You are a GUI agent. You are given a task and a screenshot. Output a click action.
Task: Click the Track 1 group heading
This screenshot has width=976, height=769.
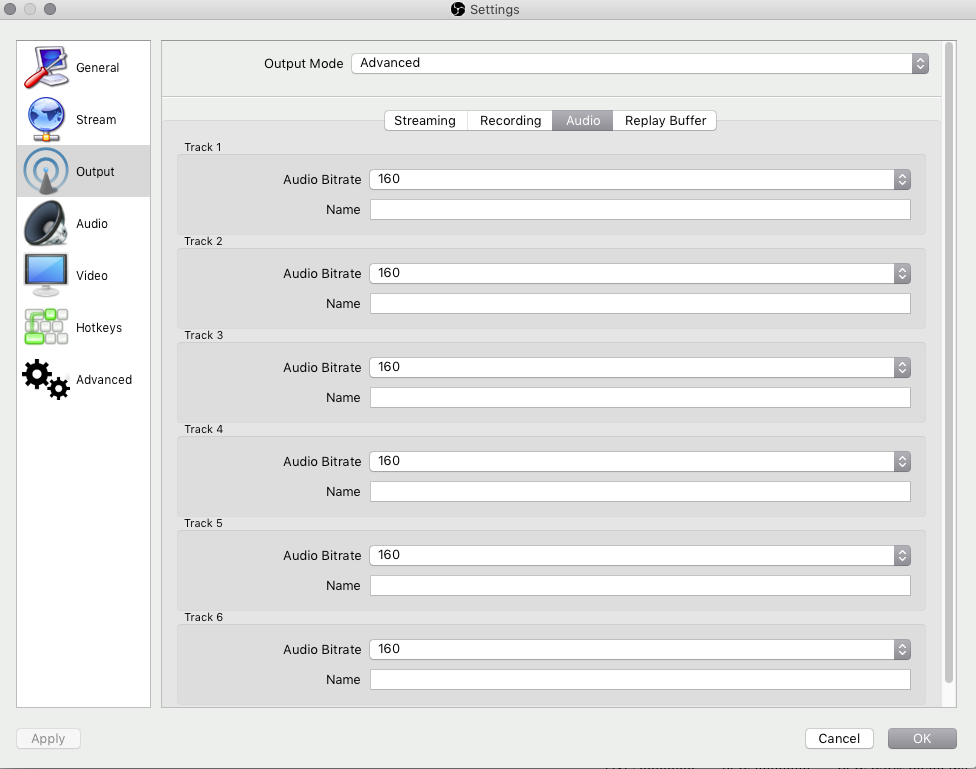coord(203,147)
